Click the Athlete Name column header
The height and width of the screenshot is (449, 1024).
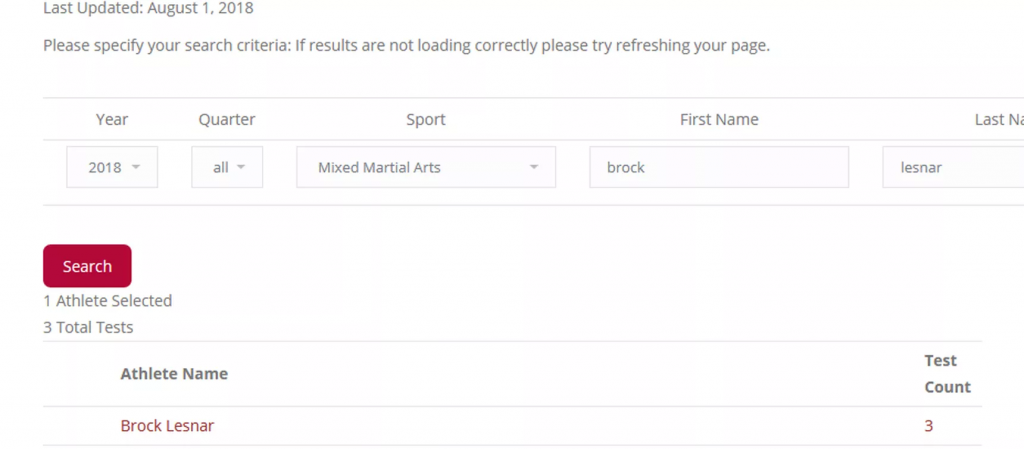click(174, 374)
